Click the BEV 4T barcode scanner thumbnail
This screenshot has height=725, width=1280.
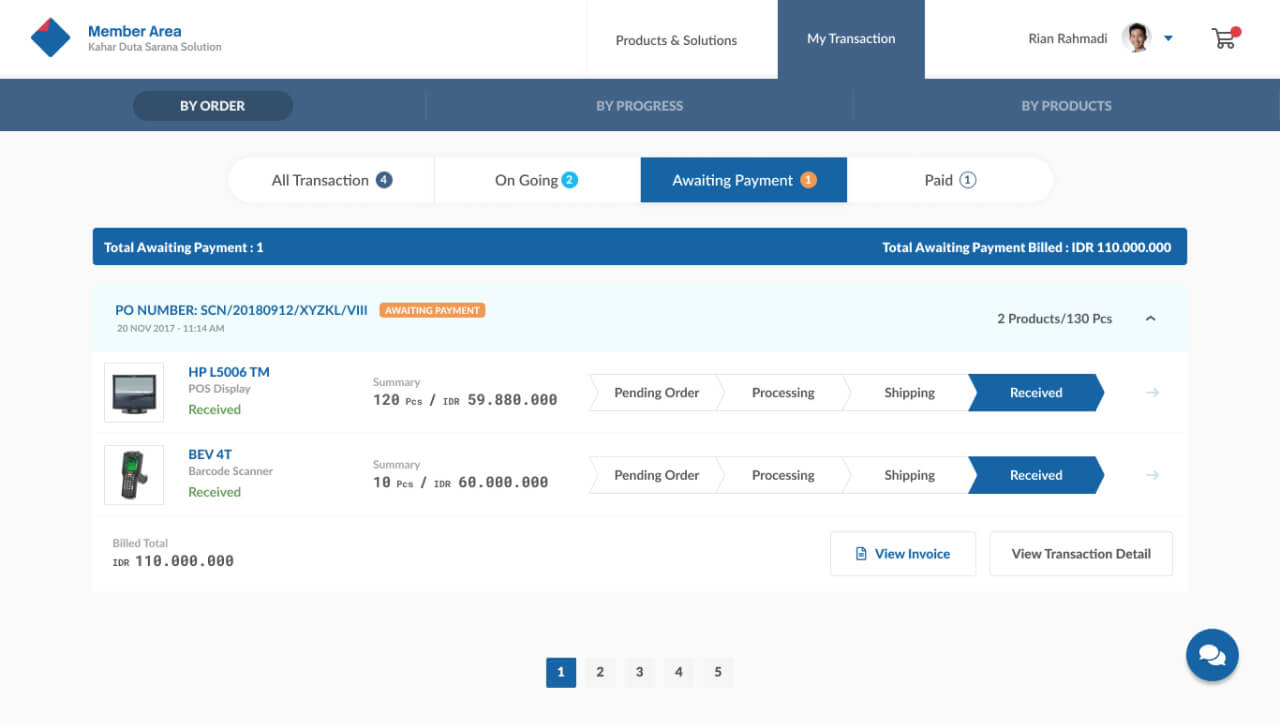pos(134,475)
